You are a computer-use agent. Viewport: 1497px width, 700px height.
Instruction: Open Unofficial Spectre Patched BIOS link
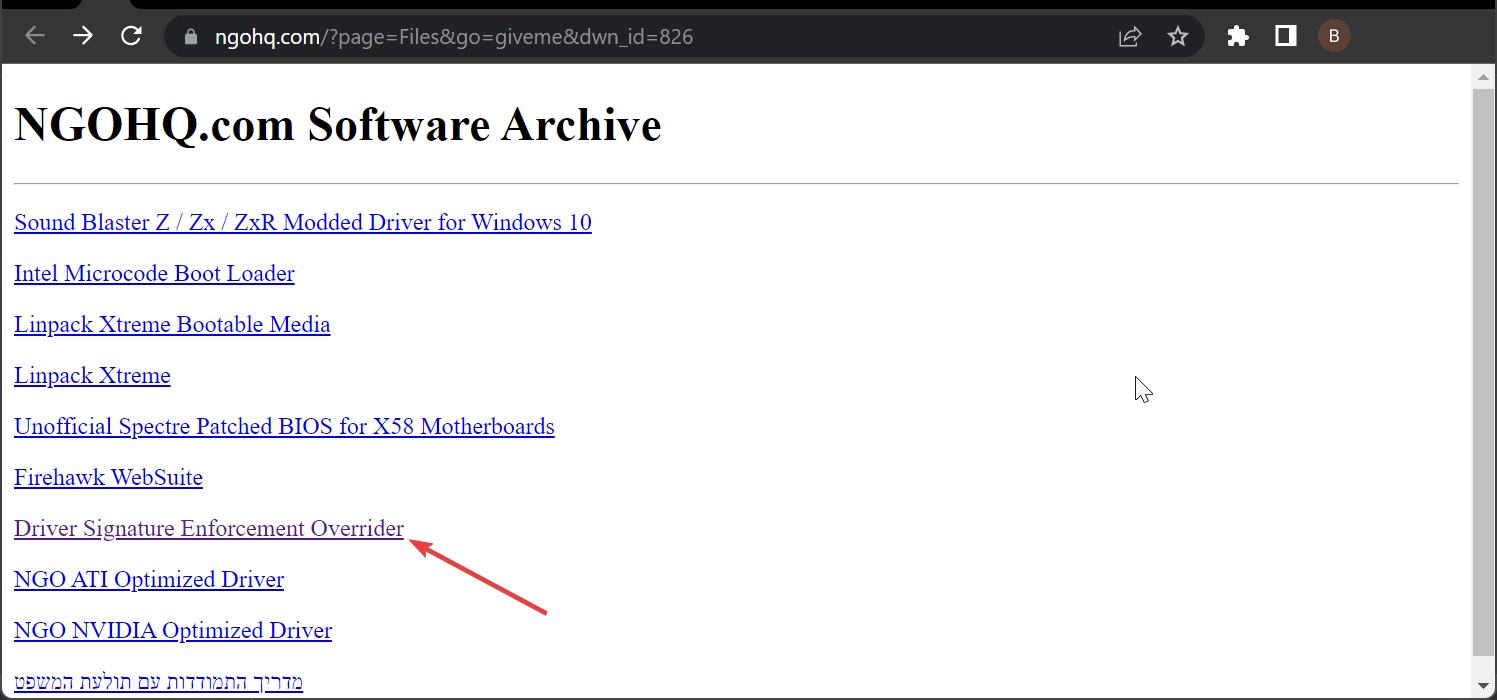(284, 426)
